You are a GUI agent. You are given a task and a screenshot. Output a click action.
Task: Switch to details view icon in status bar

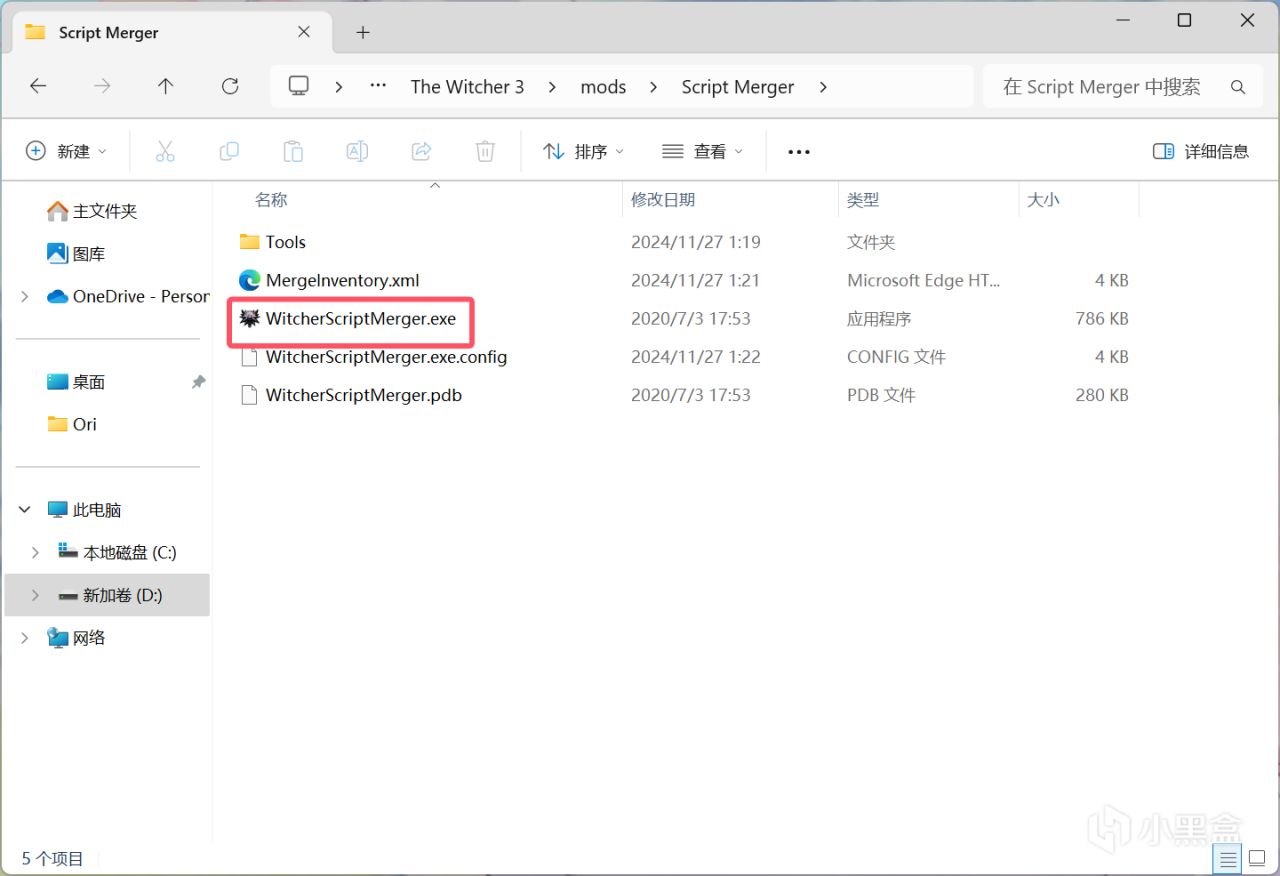1228,859
